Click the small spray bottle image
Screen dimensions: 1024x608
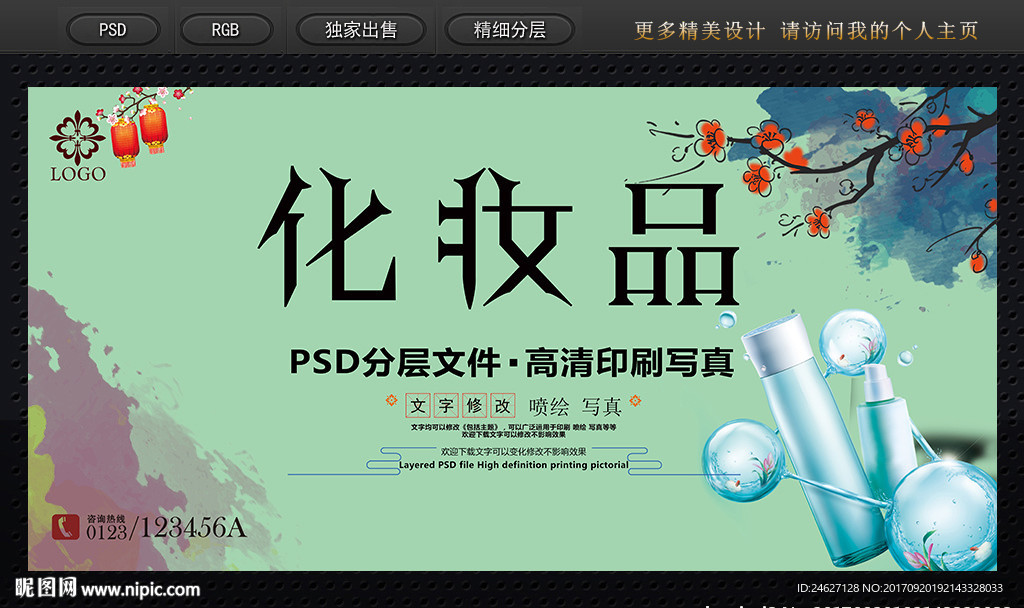pos(885,431)
